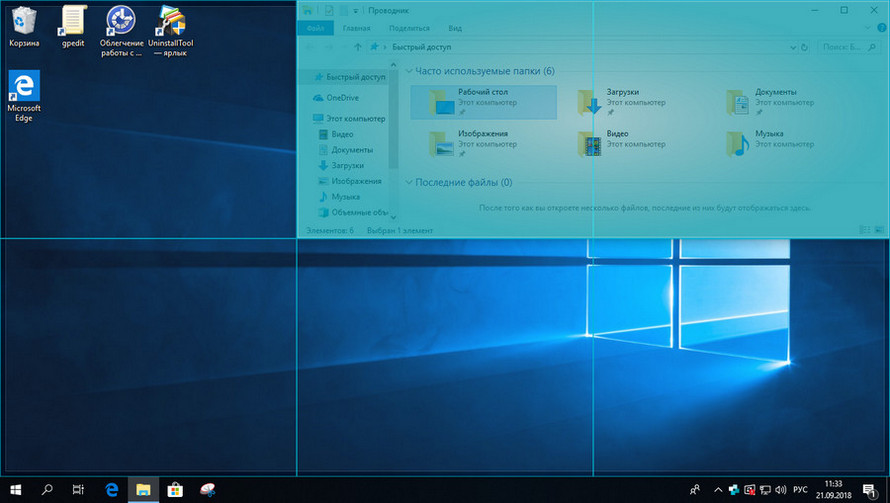Click the Task View taskbar button

(79, 490)
